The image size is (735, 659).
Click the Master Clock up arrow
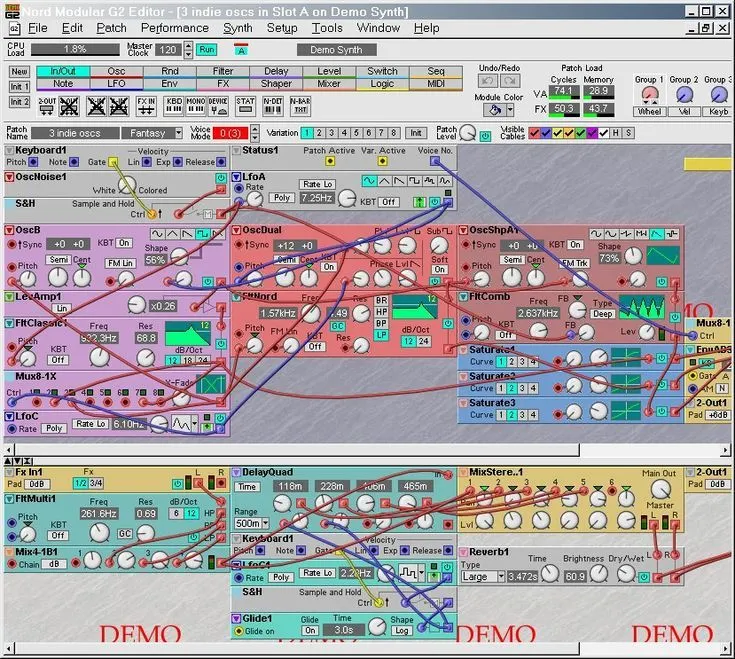click(188, 46)
